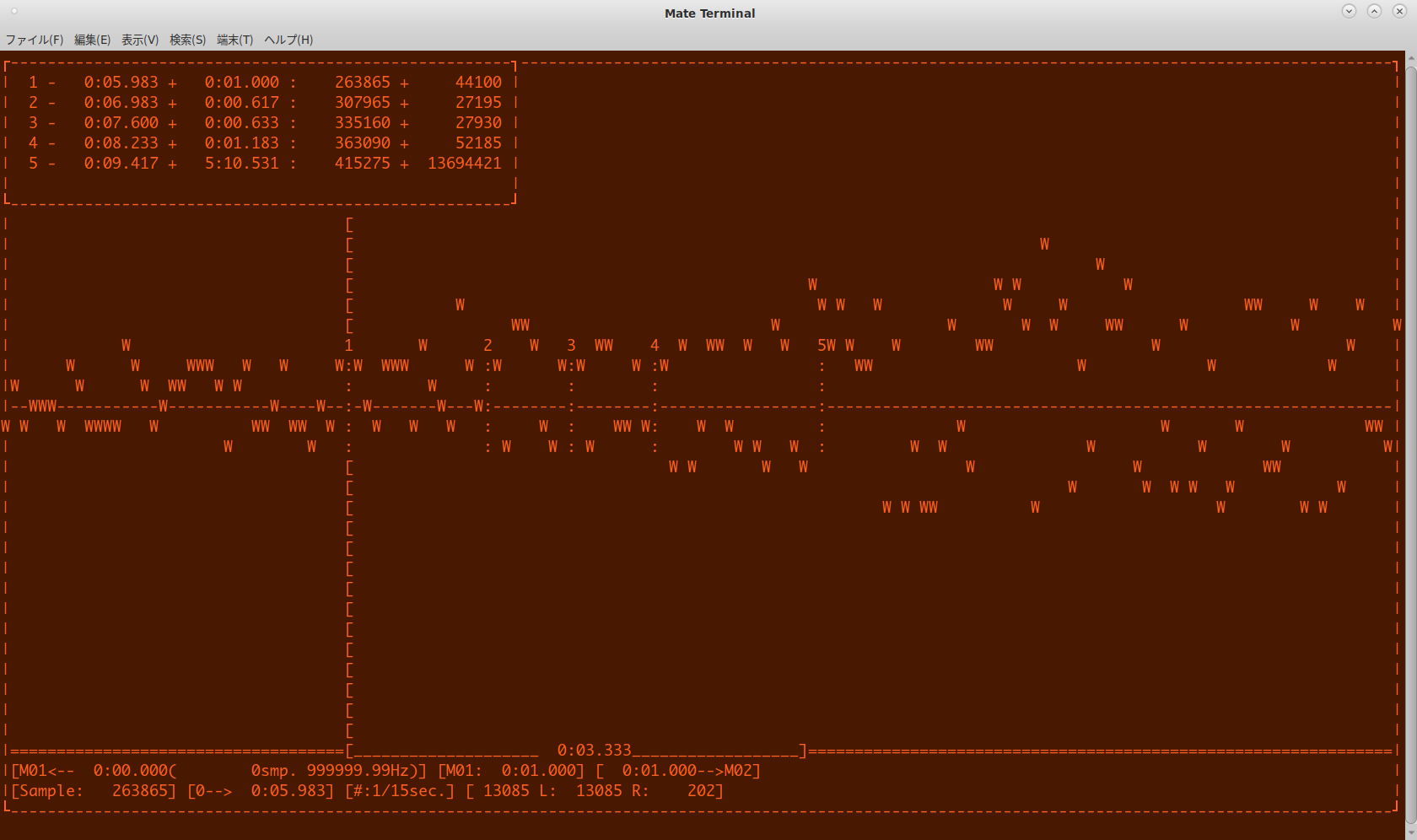
Task: Maximize the Mate Terminal window
Action: [x=1374, y=11]
